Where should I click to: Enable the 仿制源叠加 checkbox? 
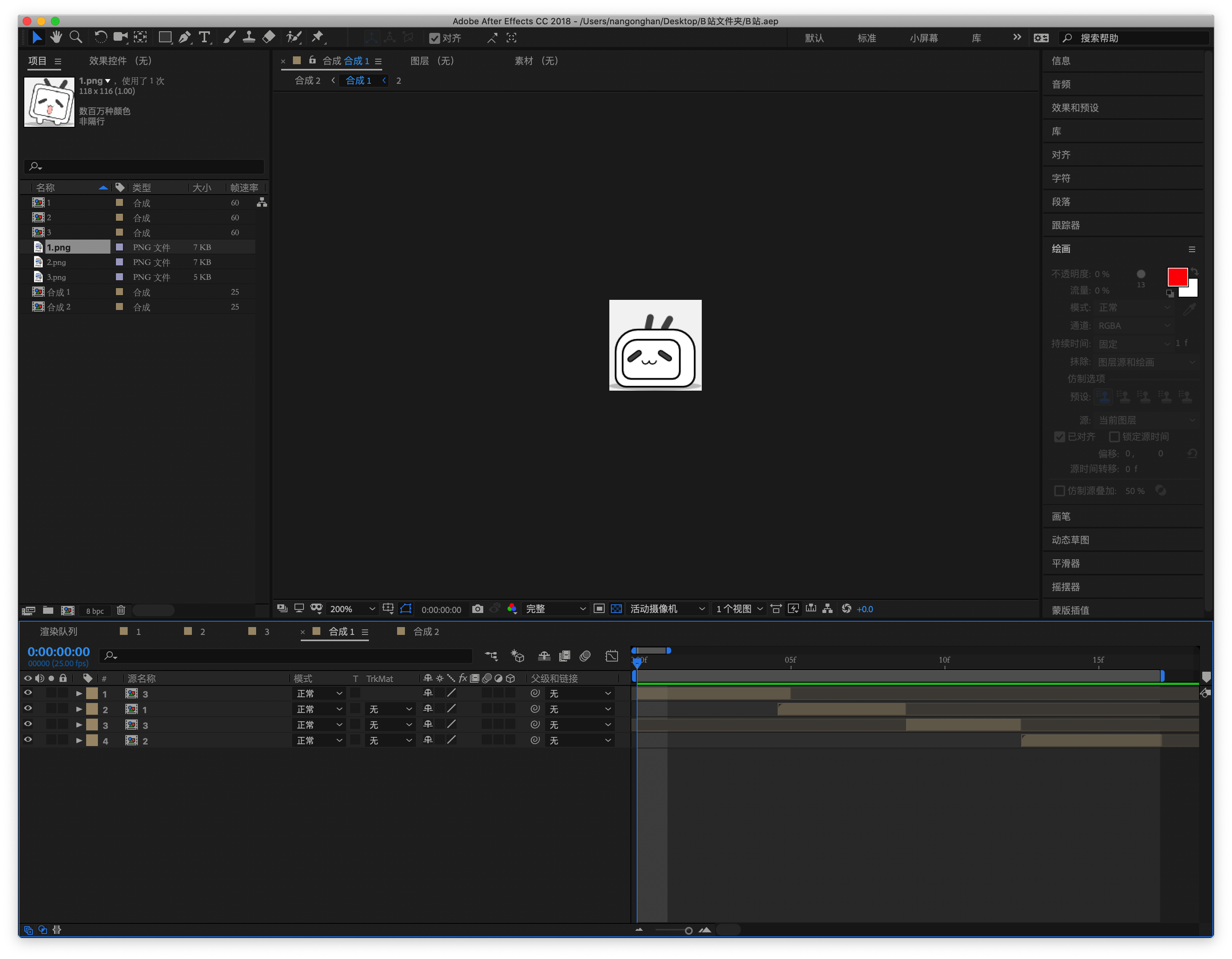click(x=1059, y=491)
